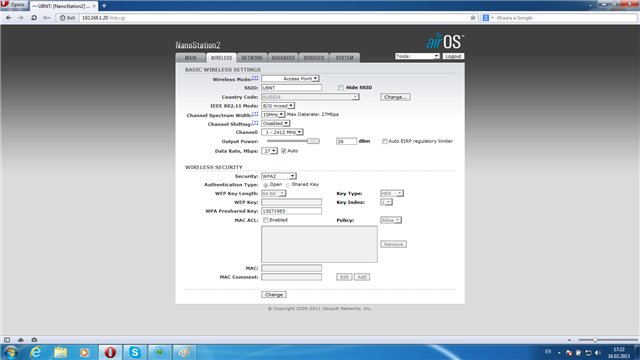640x360 pixels.
Task: Switch to the Services tab
Action: click(x=314, y=58)
